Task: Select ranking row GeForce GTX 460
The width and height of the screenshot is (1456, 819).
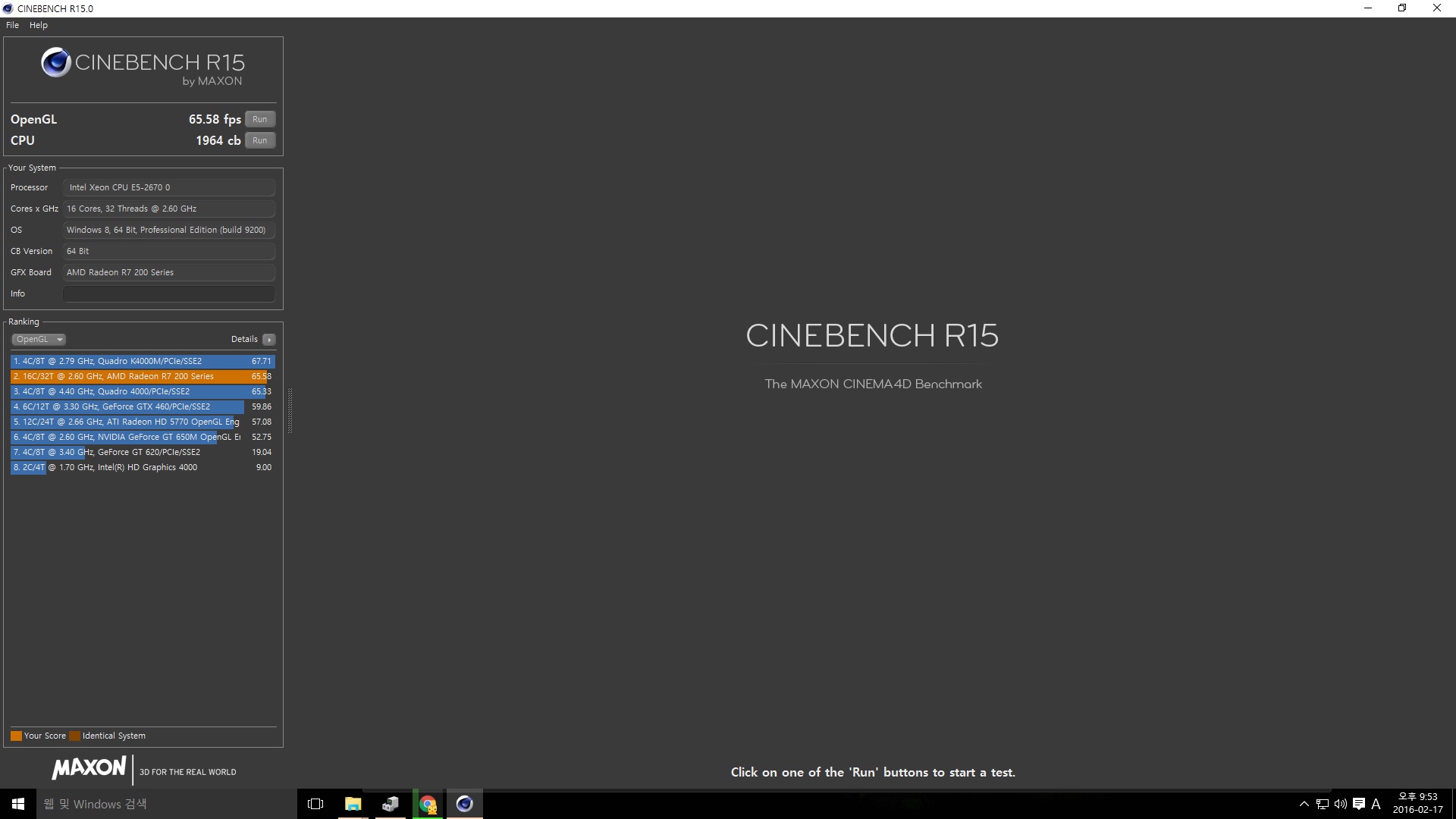Action: pyautogui.click(x=143, y=406)
